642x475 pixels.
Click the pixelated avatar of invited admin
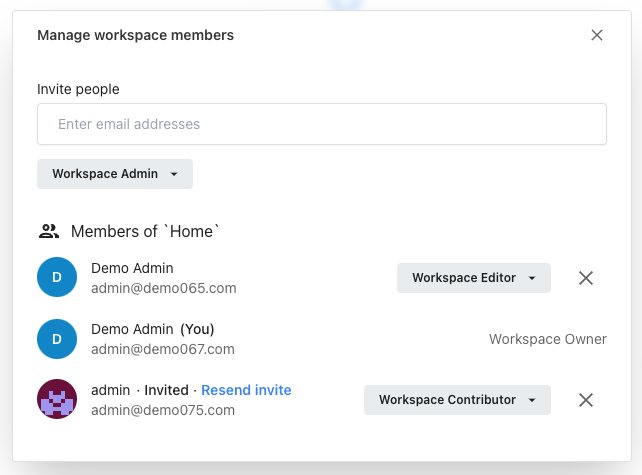[57, 400]
